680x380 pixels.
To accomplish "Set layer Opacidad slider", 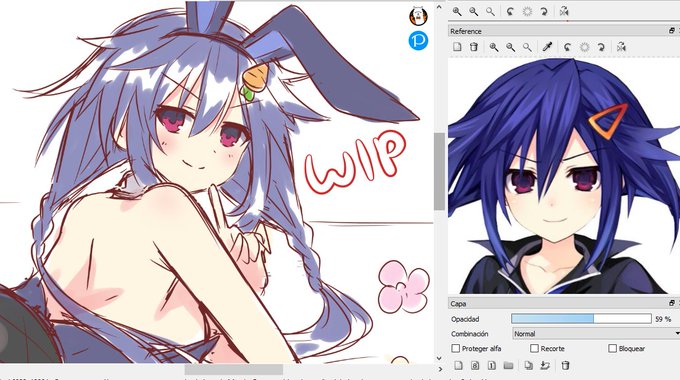I will click(x=581, y=319).
